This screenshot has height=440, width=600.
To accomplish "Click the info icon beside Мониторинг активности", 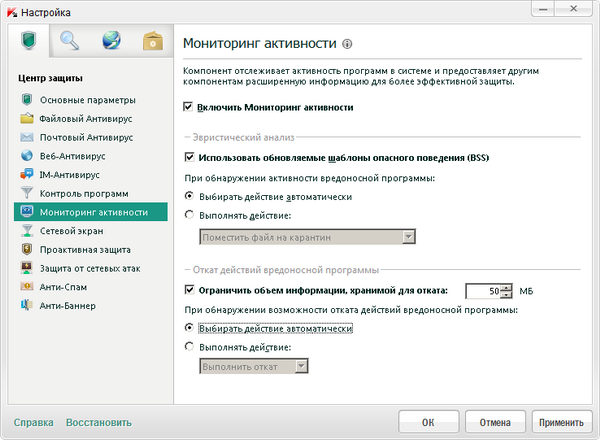I will point(347,44).
